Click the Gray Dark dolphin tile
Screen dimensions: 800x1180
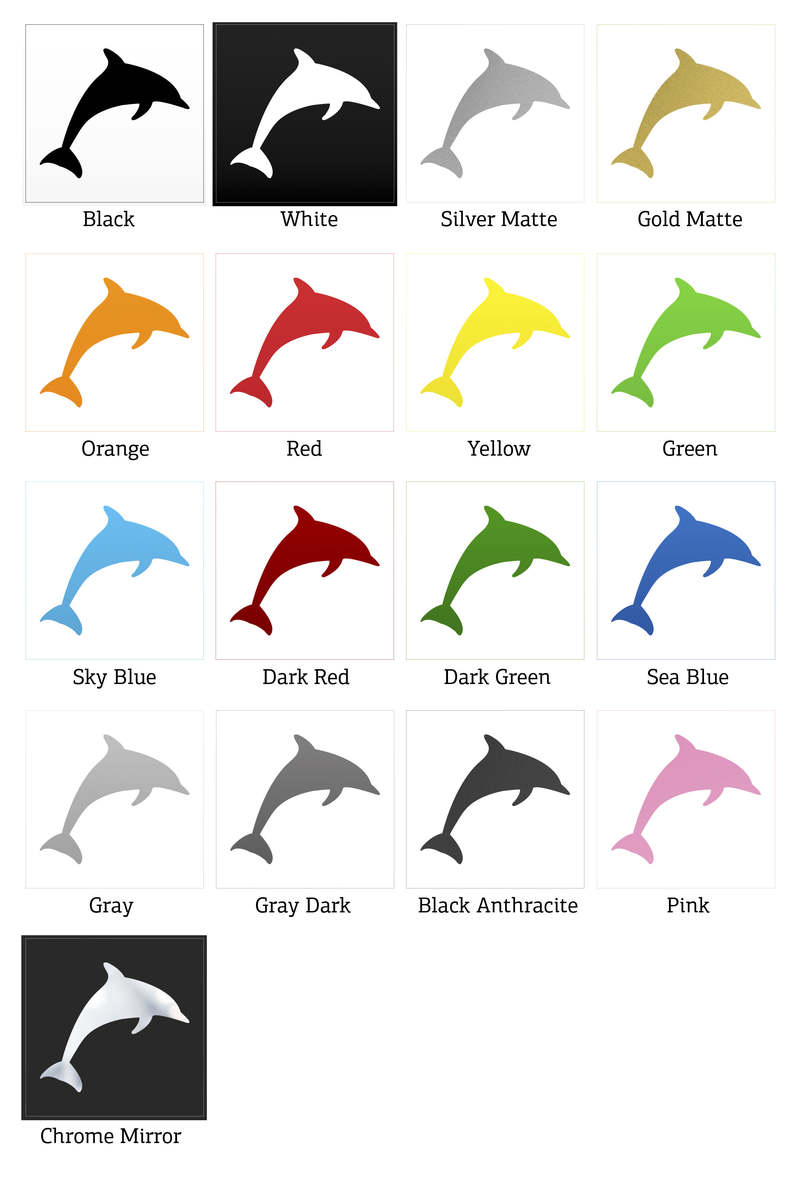pos(305,799)
